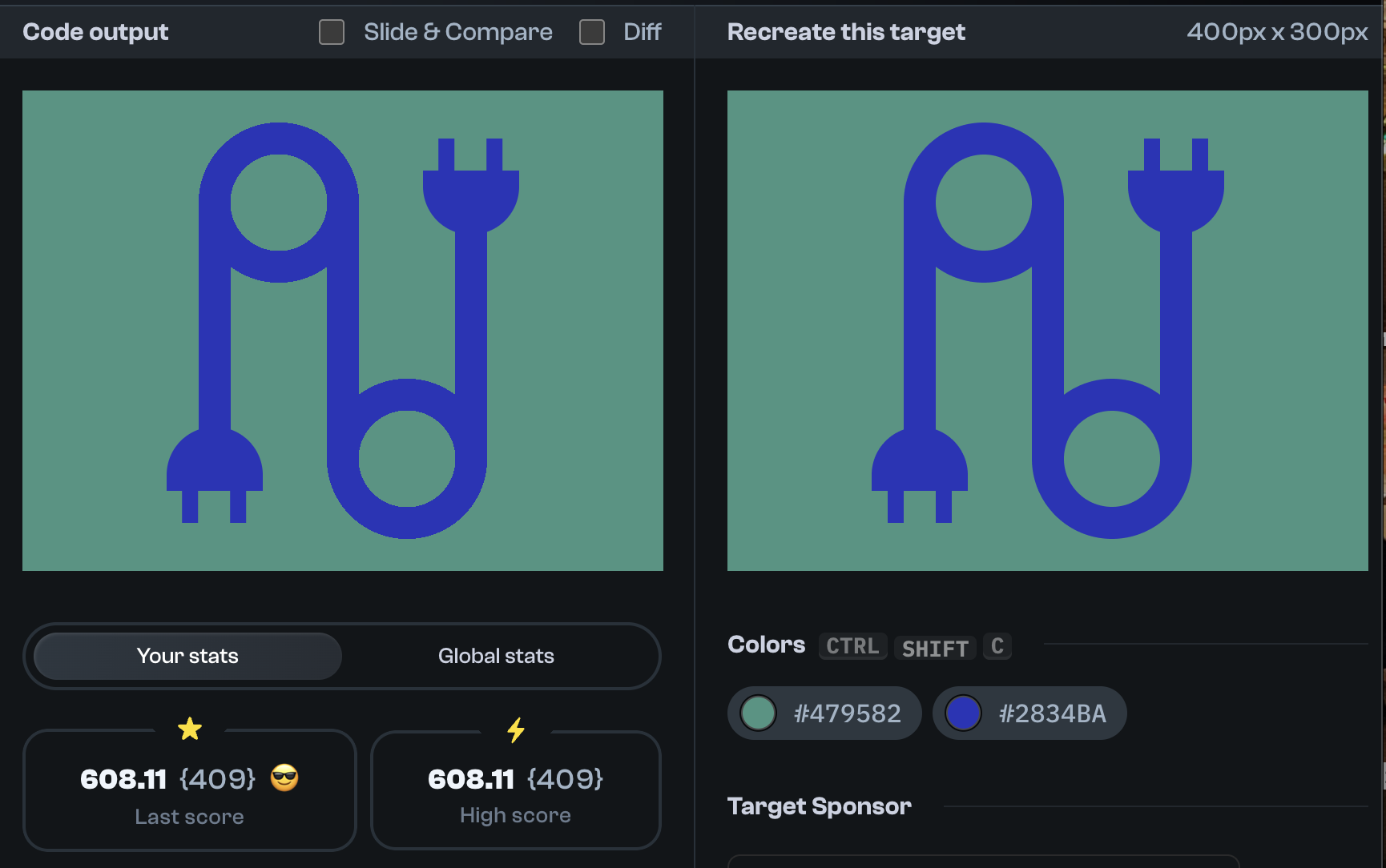Viewport: 1386px width, 868px height.
Task: Click the High score caption
Action: [515, 815]
